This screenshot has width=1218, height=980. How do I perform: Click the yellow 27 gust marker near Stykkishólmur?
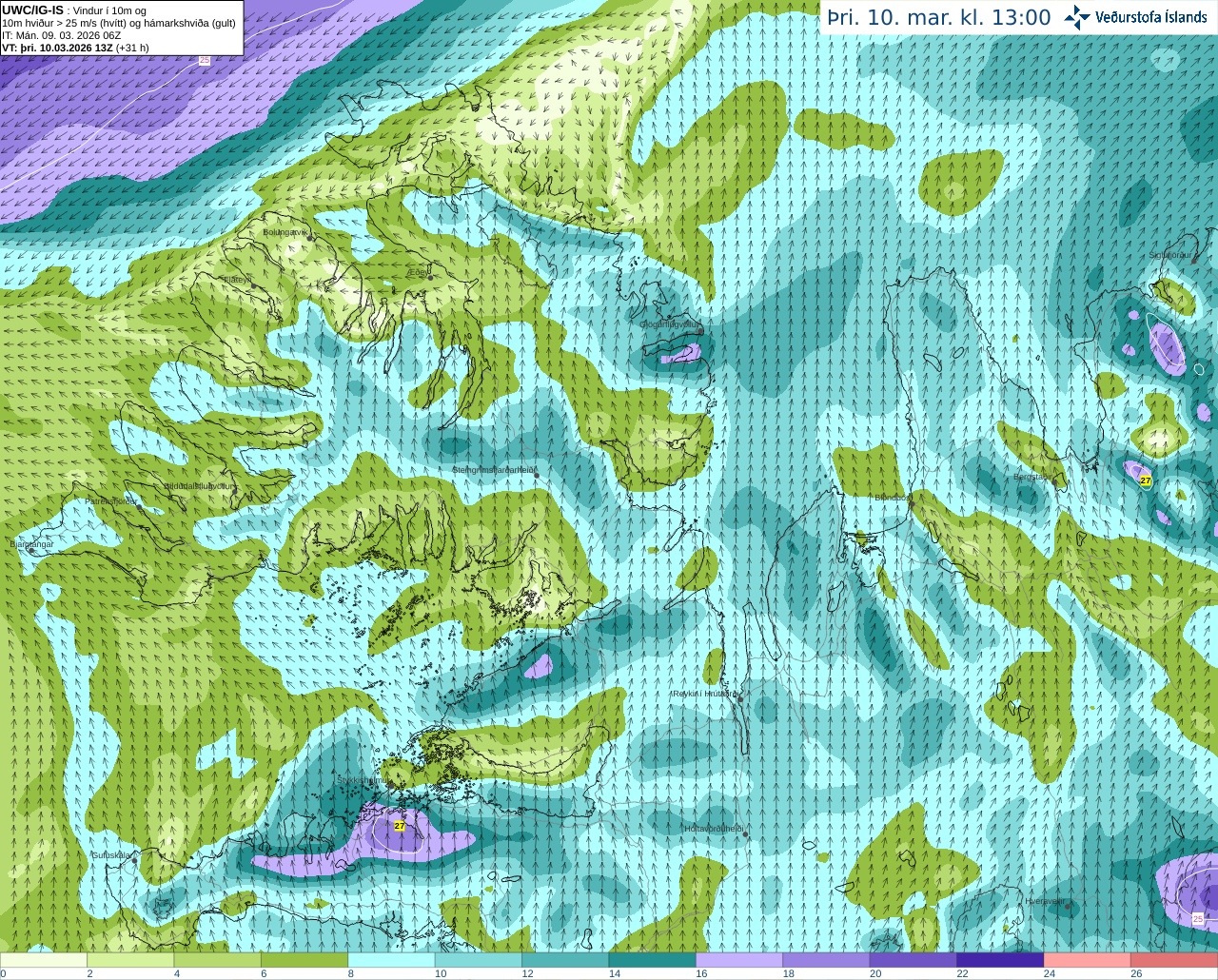coord(400,826)
